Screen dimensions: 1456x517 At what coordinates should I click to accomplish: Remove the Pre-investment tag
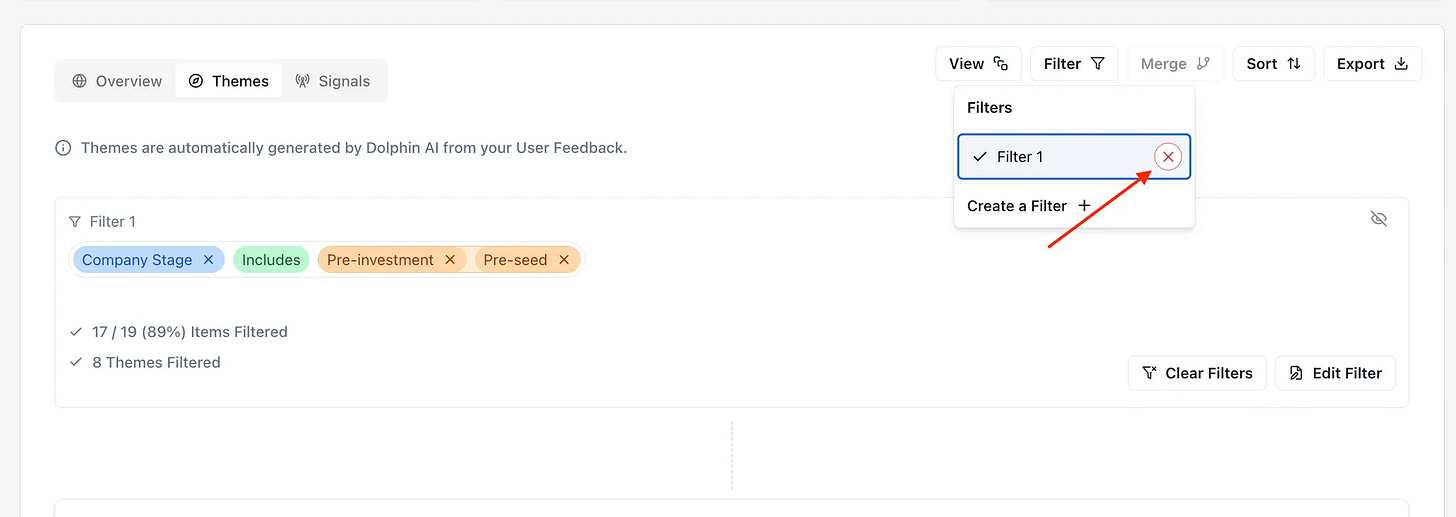click(450, 260)
